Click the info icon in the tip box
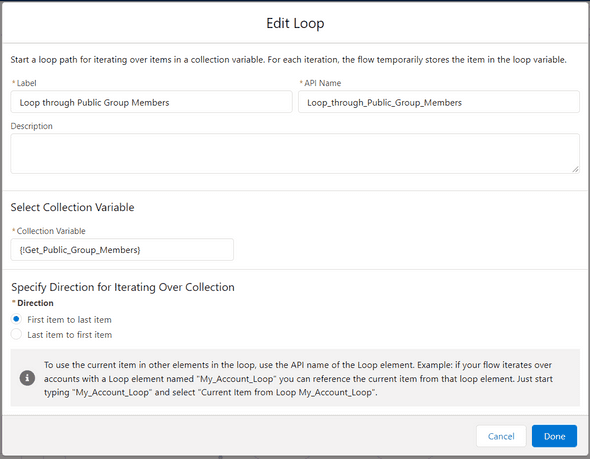 click(27, 378)
